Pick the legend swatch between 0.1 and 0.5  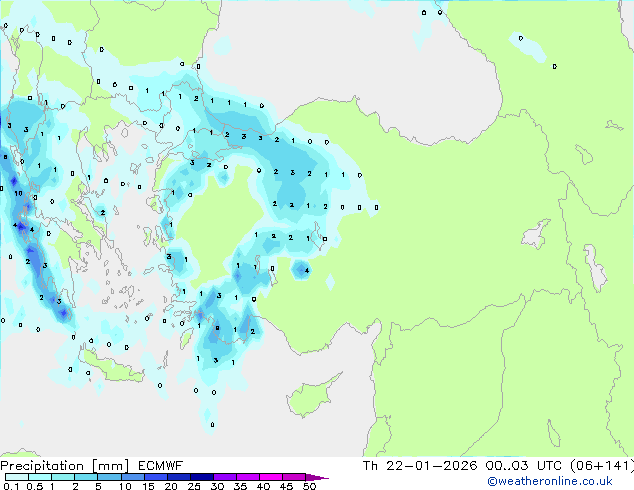17,477
